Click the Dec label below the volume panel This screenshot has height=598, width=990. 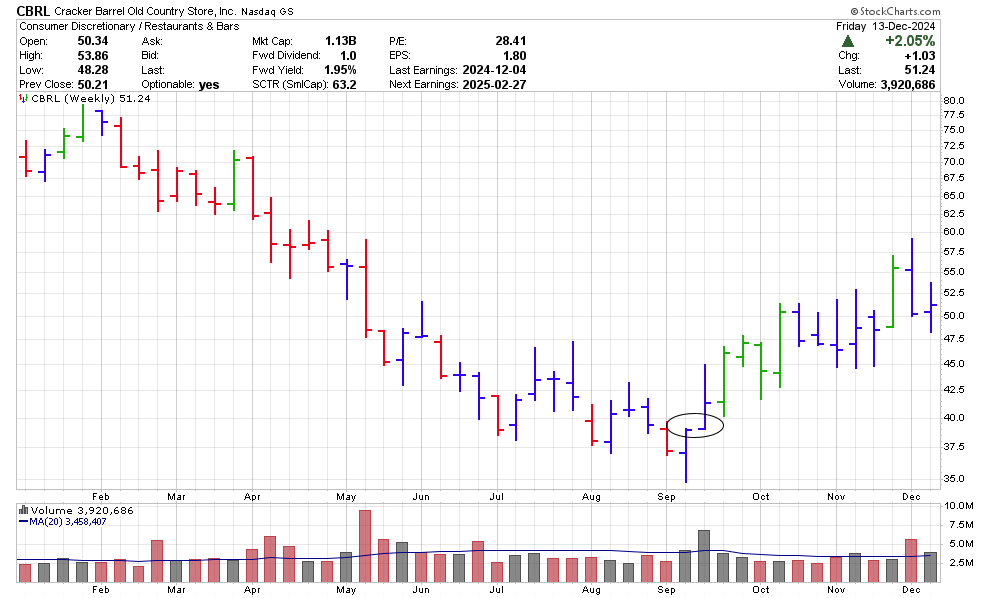coord(911,590)
